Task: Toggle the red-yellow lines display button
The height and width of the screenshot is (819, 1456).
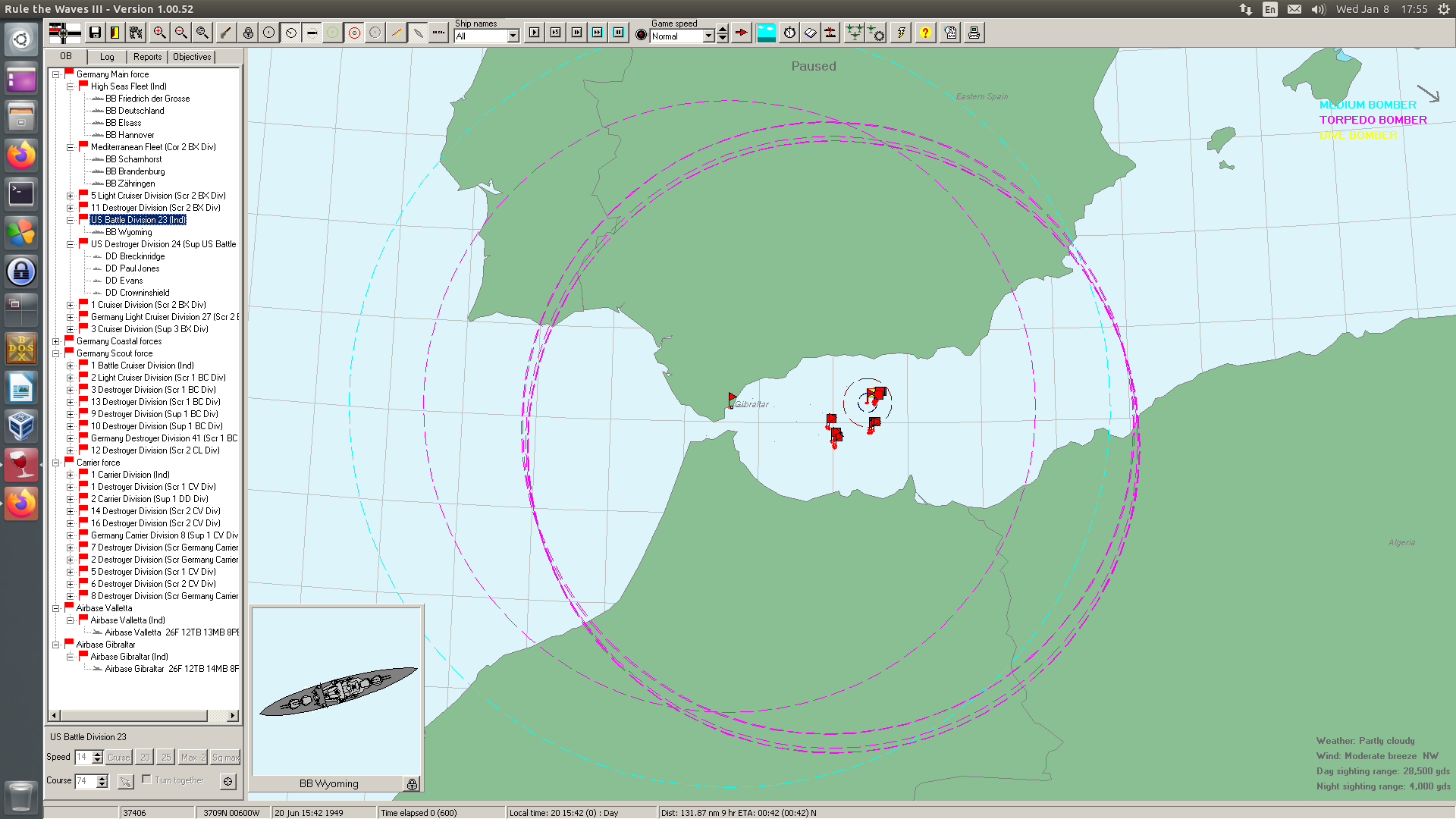Action: tap(397, 33)
